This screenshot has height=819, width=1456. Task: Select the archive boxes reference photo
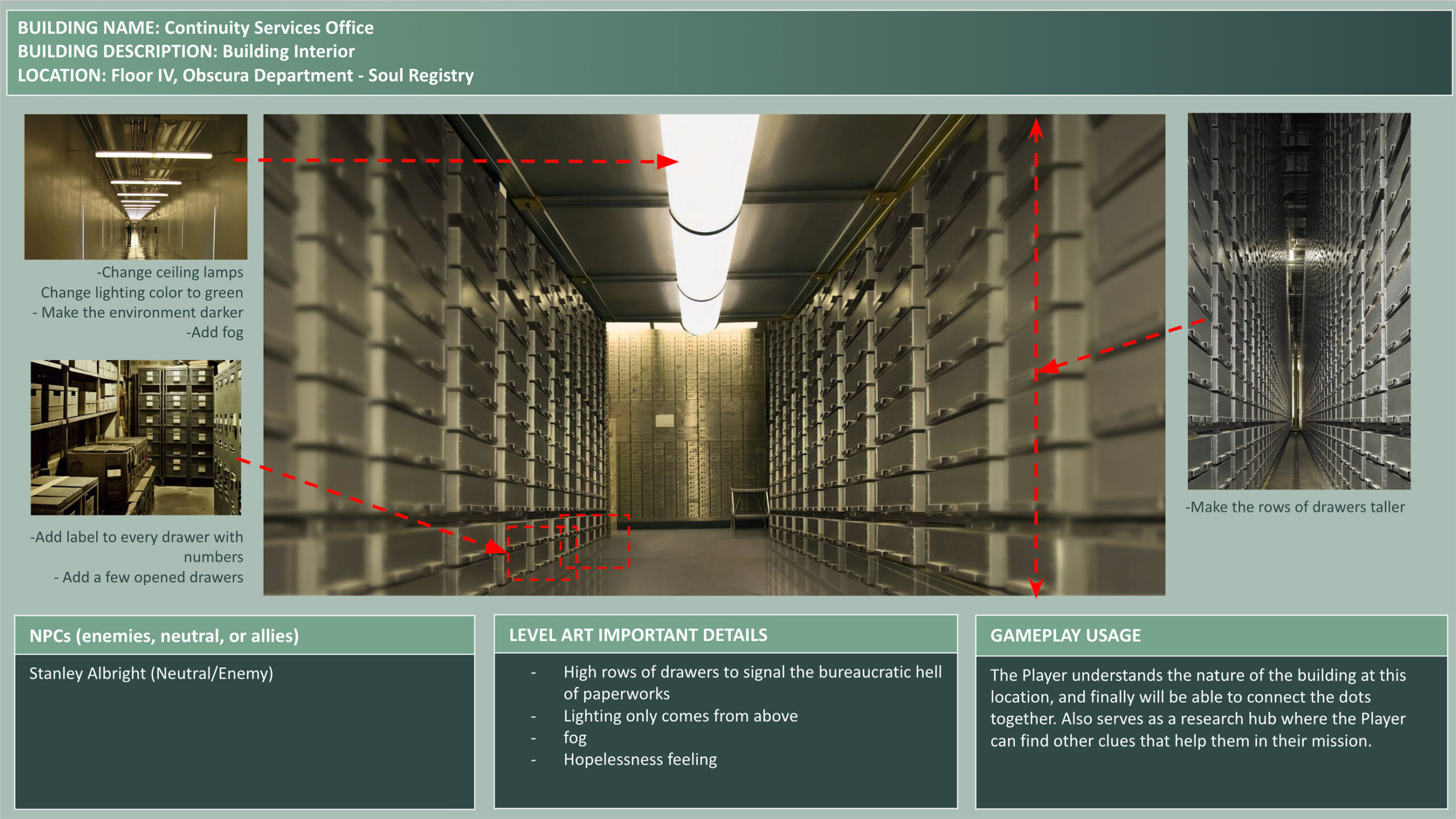pyautogui.click(x=135, y=437)
